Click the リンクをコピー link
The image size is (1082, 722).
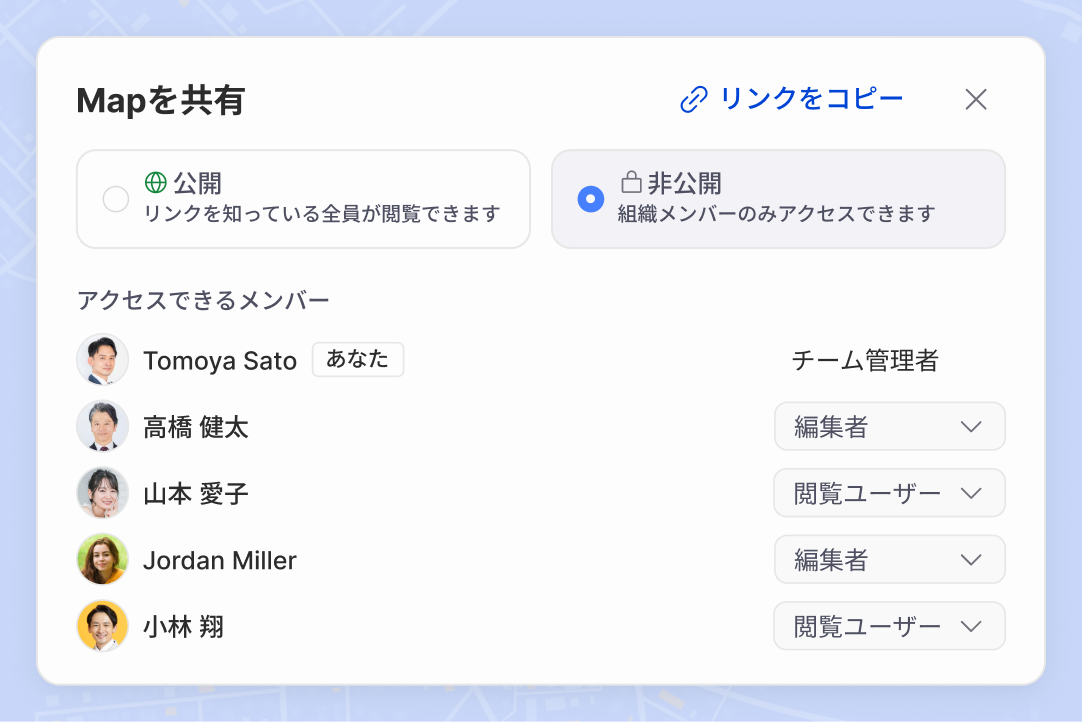coord(811,99)
